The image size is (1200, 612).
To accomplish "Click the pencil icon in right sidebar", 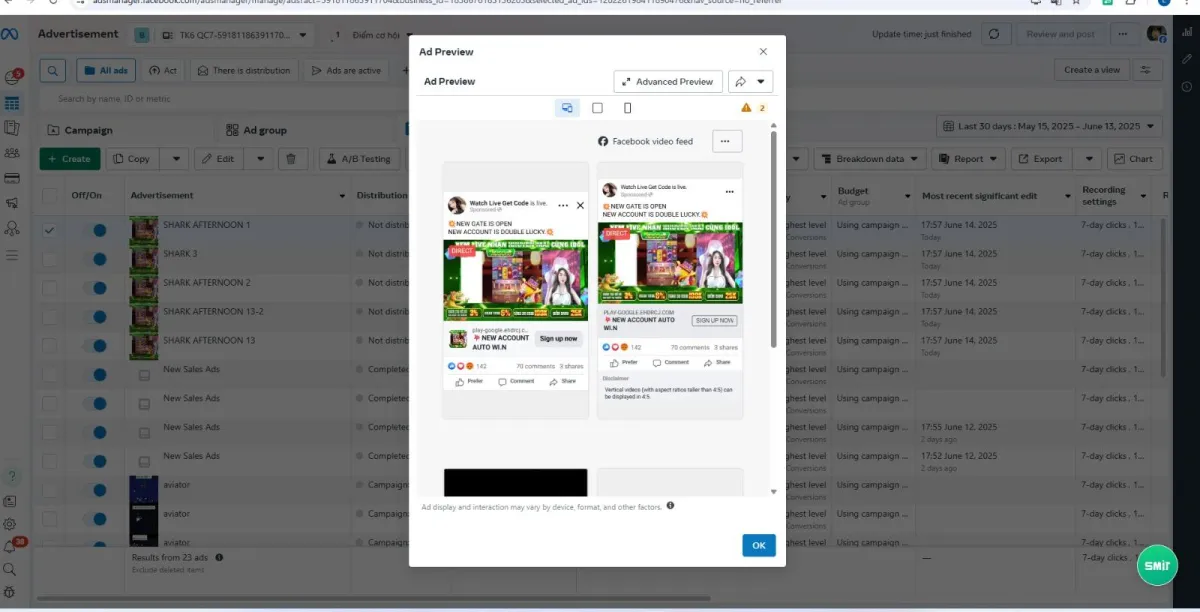I will 1186,59.
